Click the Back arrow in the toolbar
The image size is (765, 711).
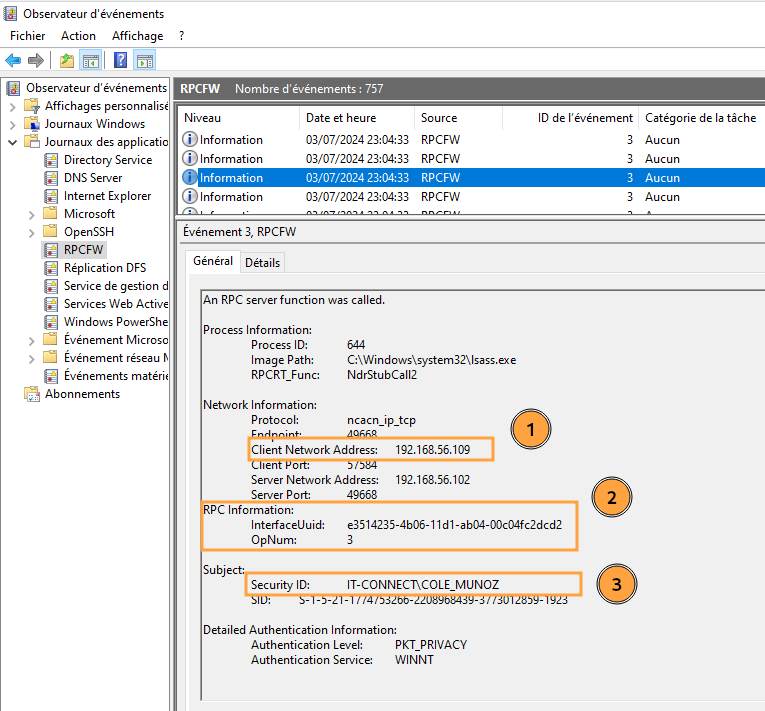click(x=13, y=61)
